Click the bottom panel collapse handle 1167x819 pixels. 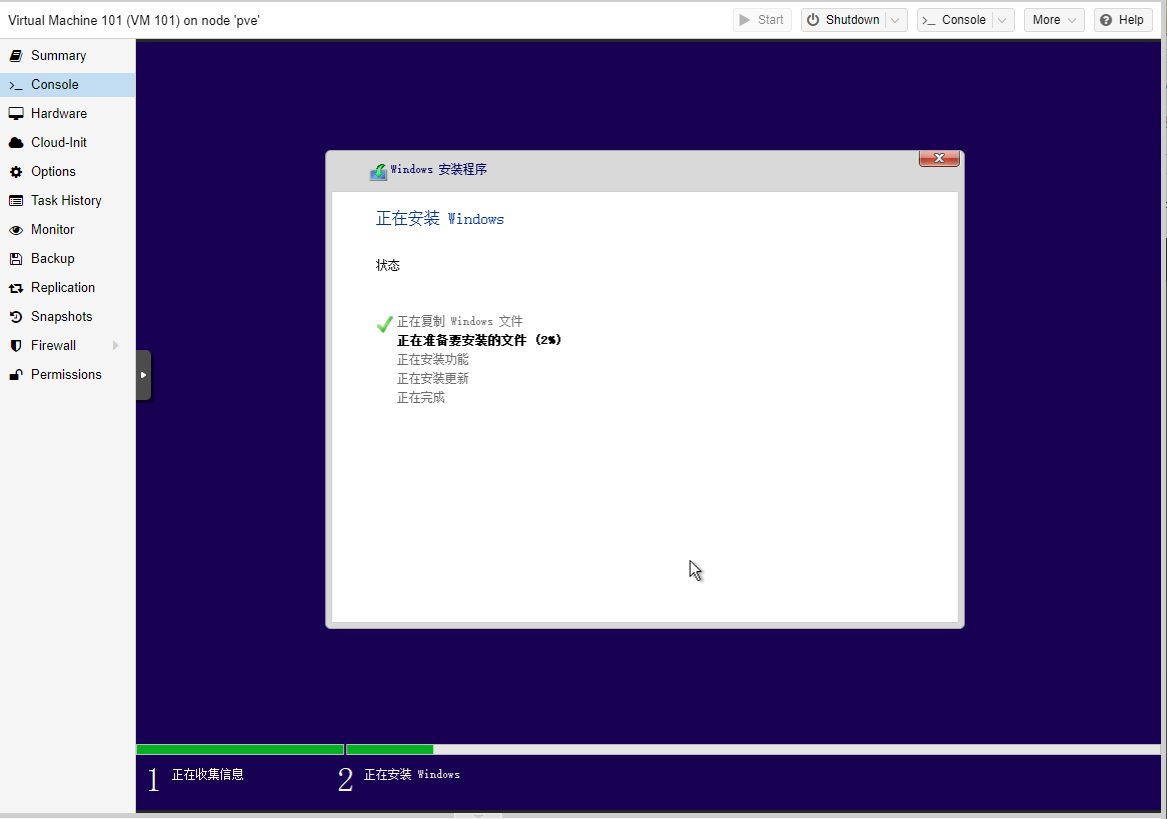tap(478, 816)
